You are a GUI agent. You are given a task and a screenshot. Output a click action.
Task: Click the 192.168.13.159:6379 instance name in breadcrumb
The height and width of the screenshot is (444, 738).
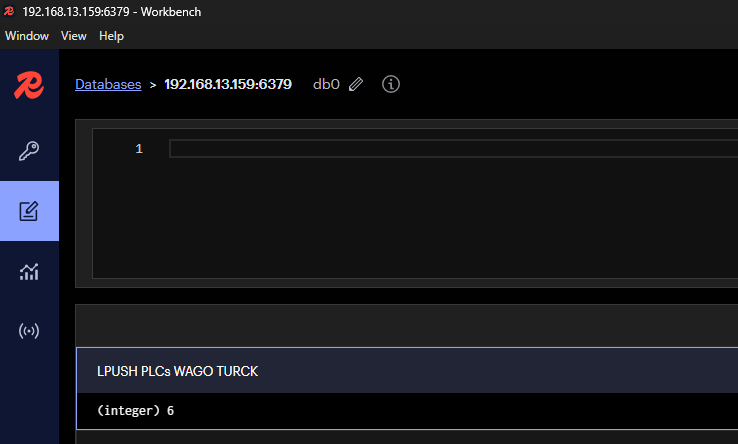click(228, 84)
